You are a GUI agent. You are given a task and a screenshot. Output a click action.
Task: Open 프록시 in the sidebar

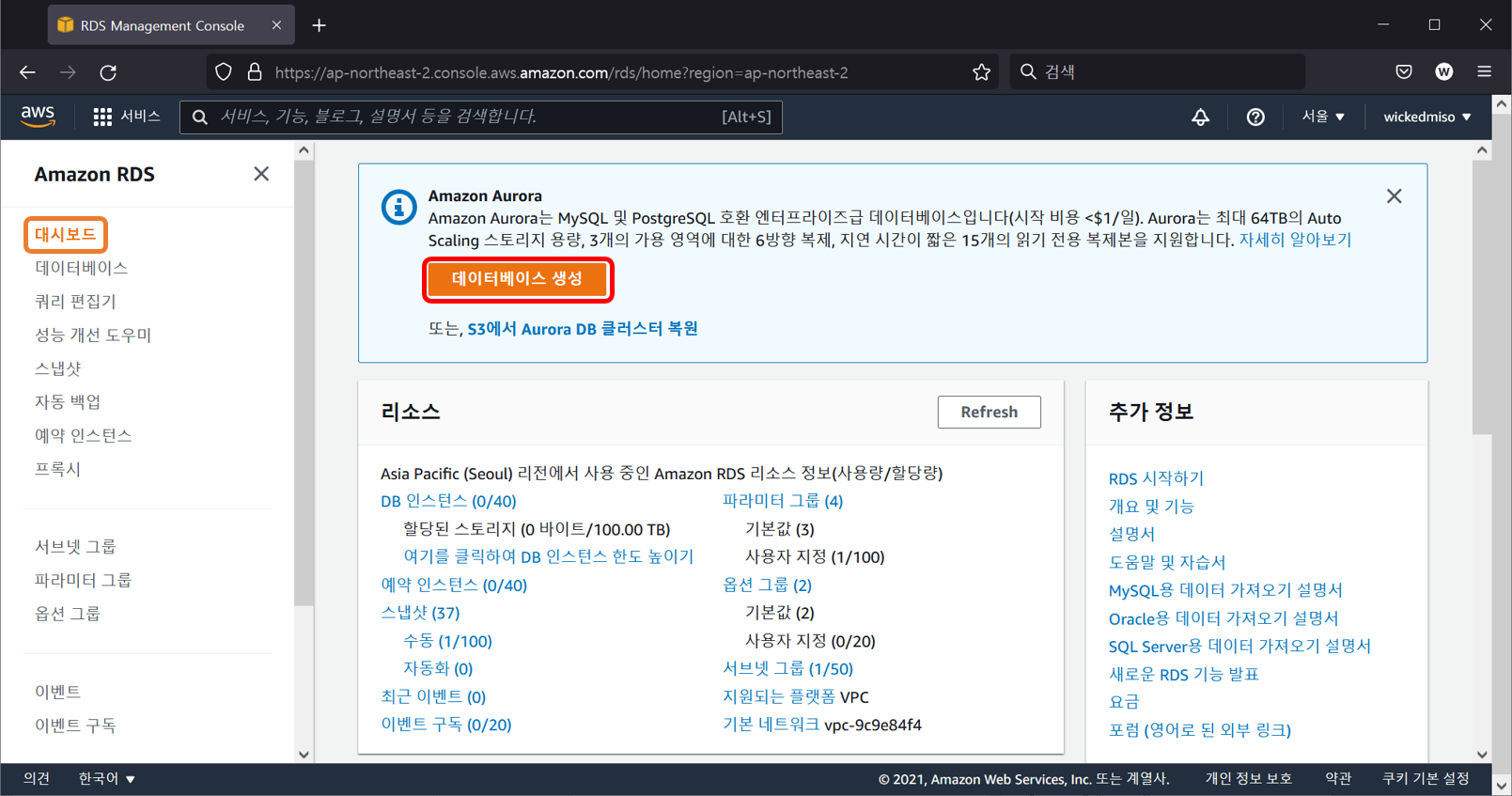pyautogui.click(x=57, y=469)
